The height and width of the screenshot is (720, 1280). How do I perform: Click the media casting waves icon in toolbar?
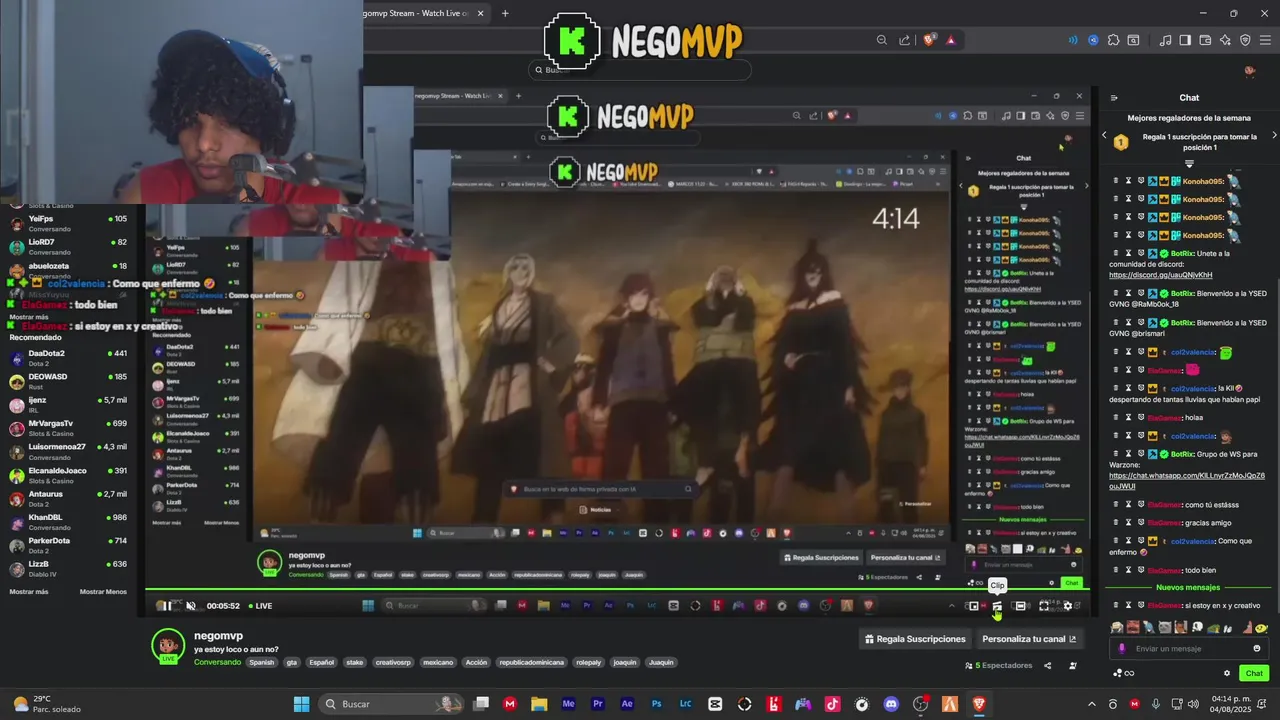coord(1073,40)
